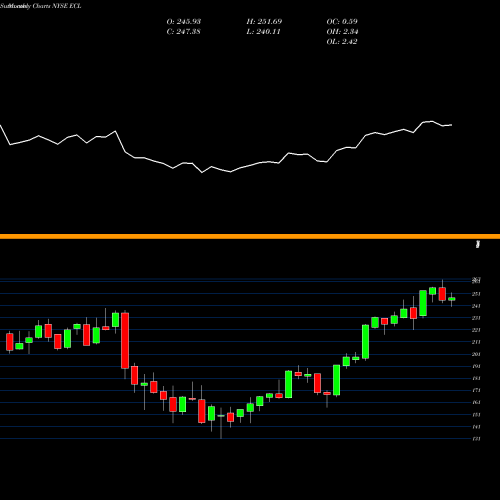
Task: Click the 221 price axis label
Action: click(x=476, y=330)
